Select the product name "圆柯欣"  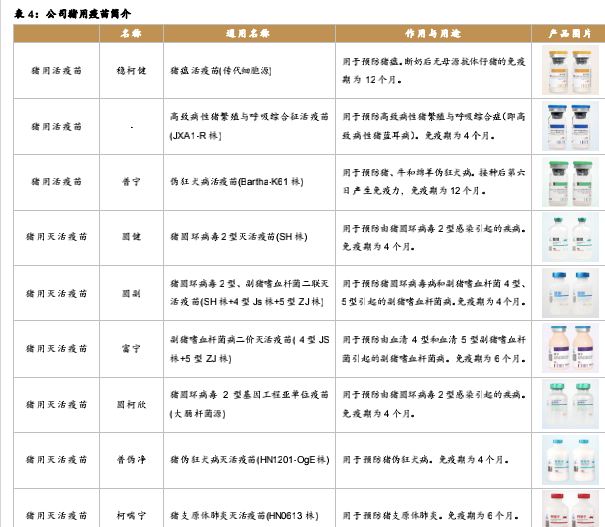(131, 405)
